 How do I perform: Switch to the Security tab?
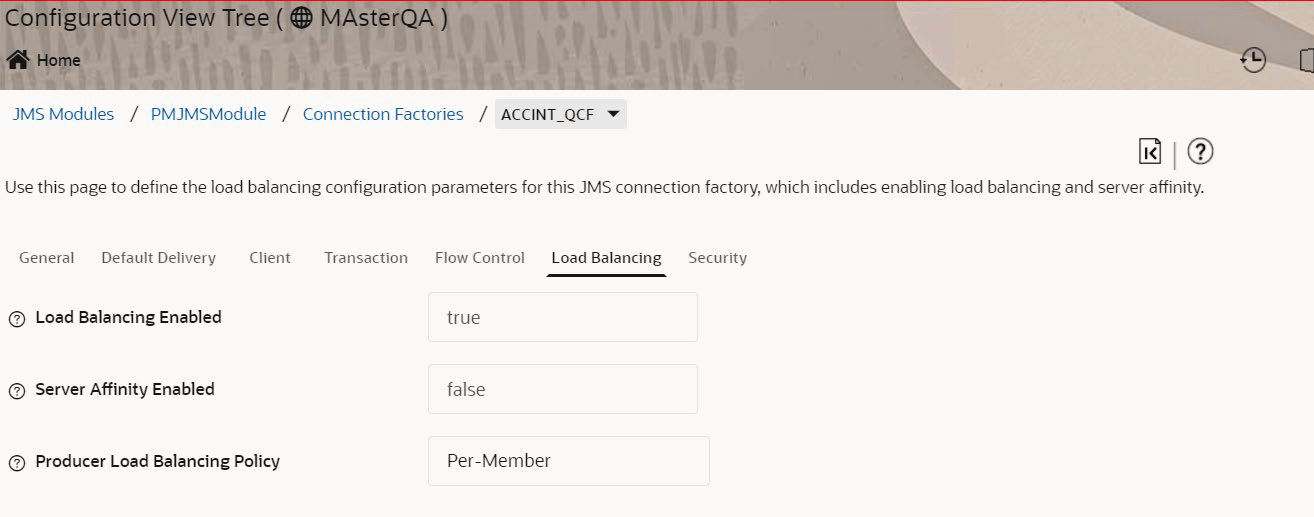pyautogui.click(x=717, y=258)
